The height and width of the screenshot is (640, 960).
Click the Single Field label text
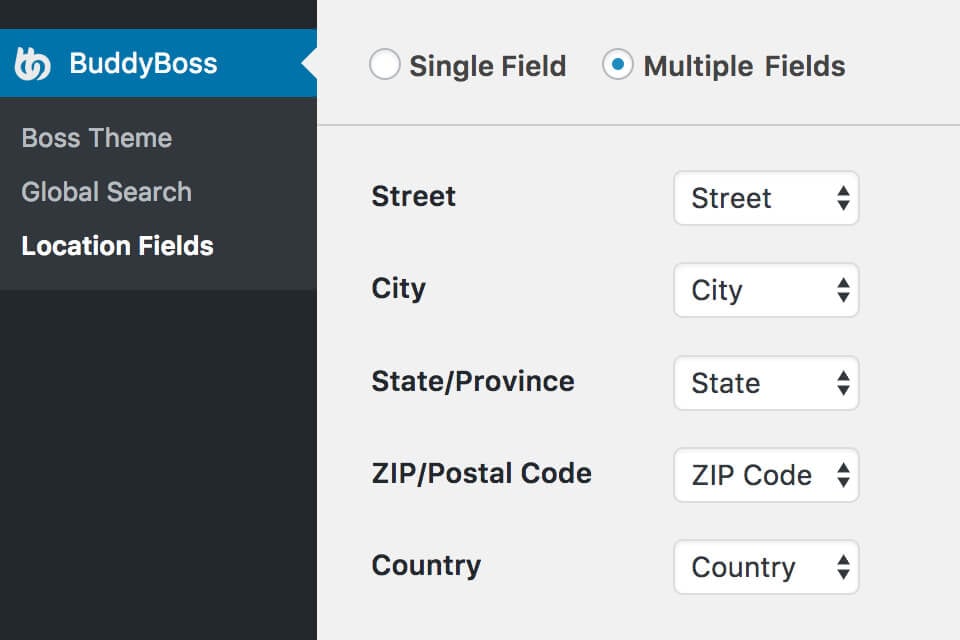point(488,67)
